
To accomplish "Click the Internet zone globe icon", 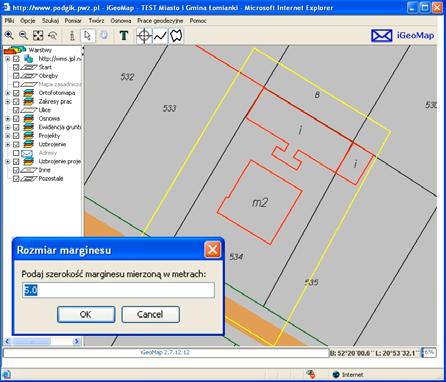I will pos(336,375).
